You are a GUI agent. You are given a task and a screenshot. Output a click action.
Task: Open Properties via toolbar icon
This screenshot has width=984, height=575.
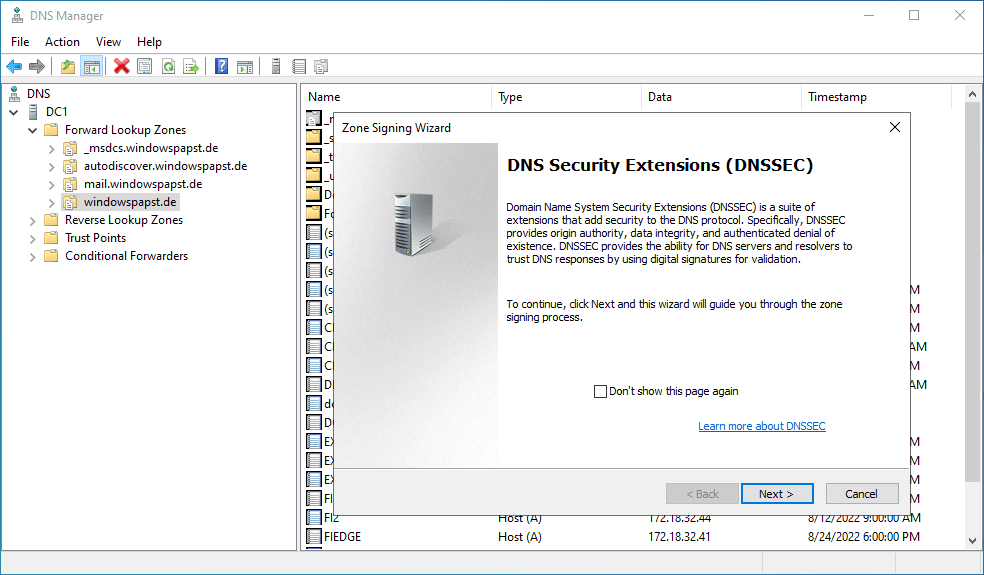click(145, 67)
